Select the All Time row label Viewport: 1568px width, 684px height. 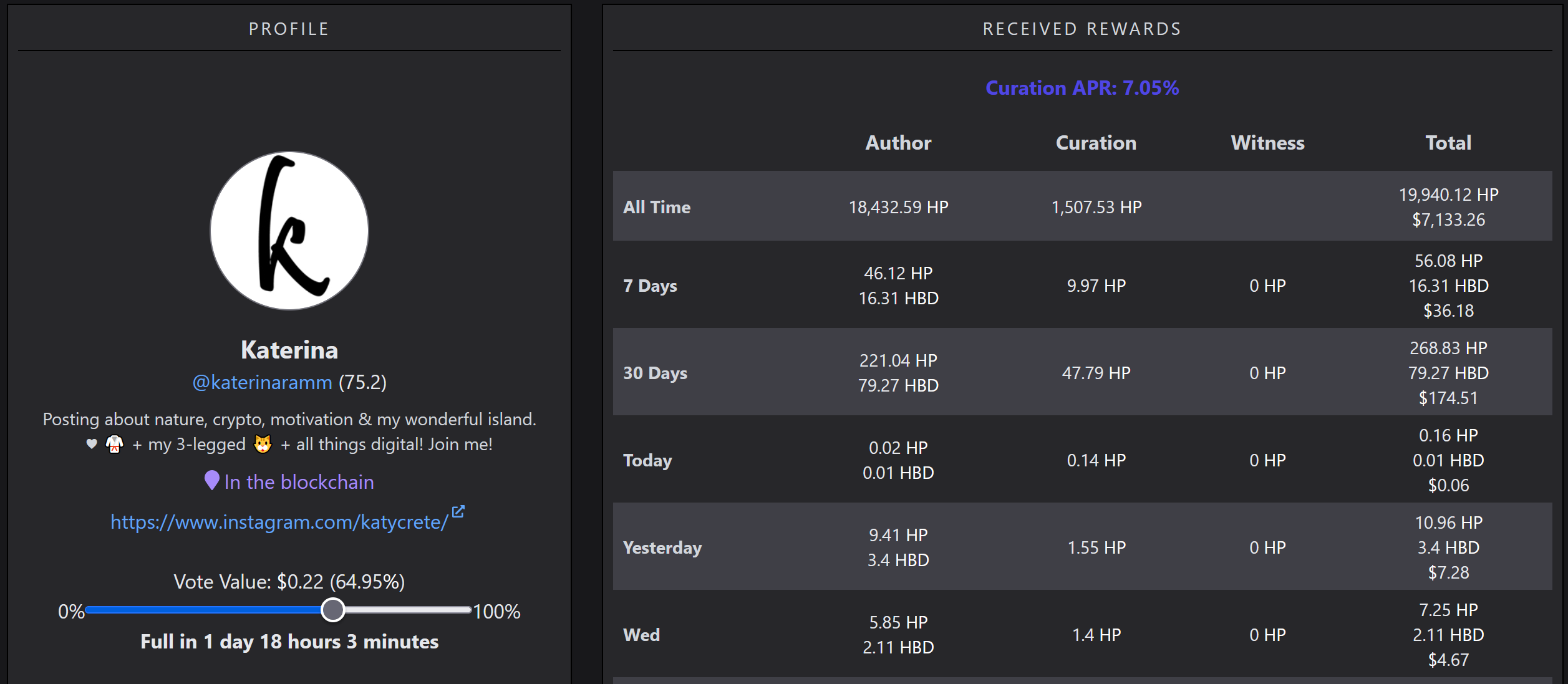tap(657, 207)
